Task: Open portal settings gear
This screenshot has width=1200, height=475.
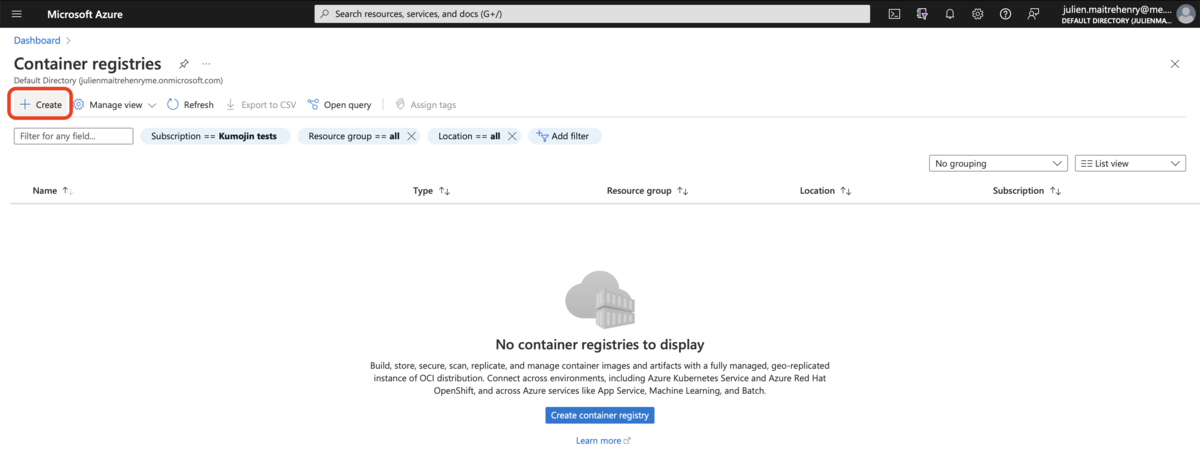Action: coord(977,14)
